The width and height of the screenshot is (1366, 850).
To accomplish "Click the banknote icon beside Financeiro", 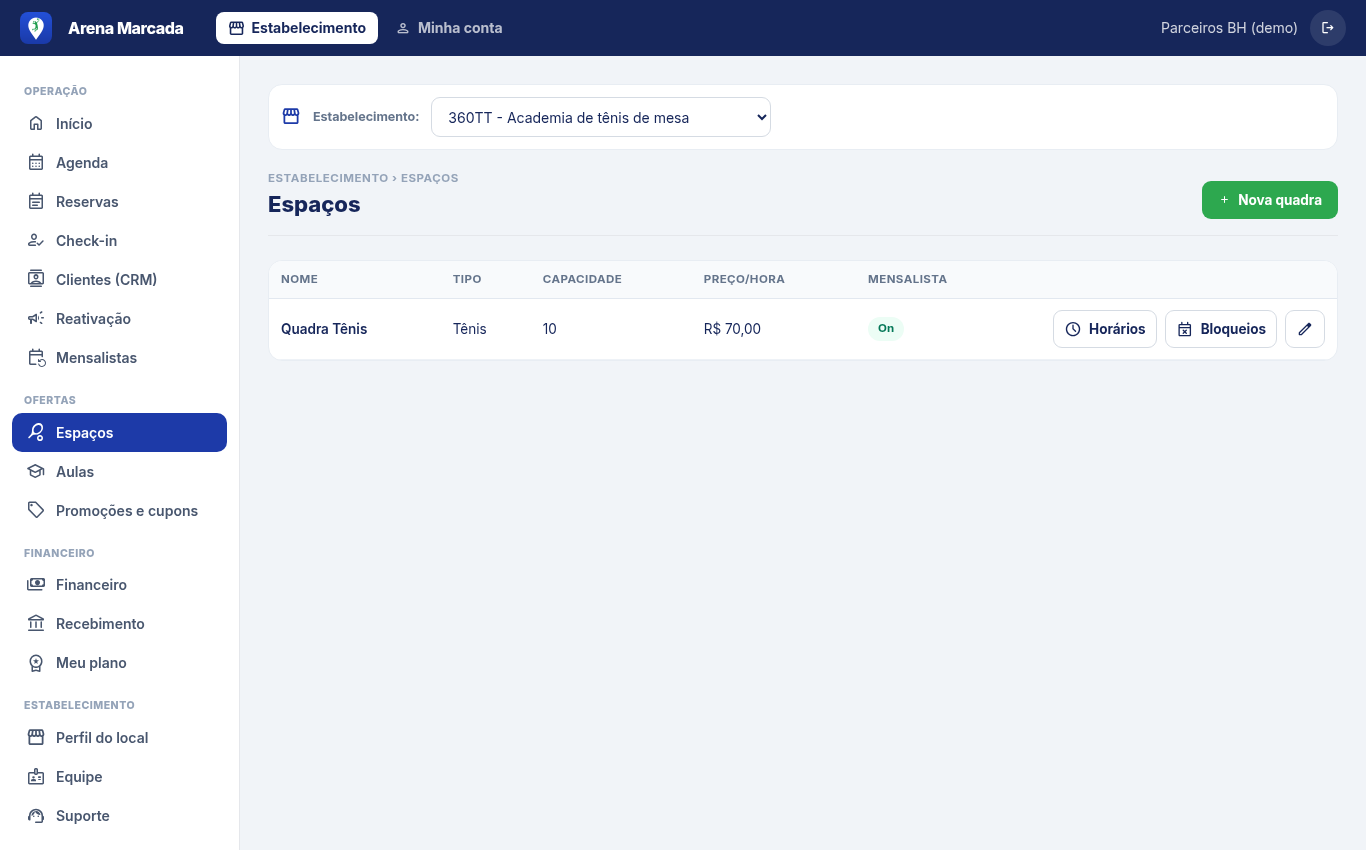I will (36, 585).
